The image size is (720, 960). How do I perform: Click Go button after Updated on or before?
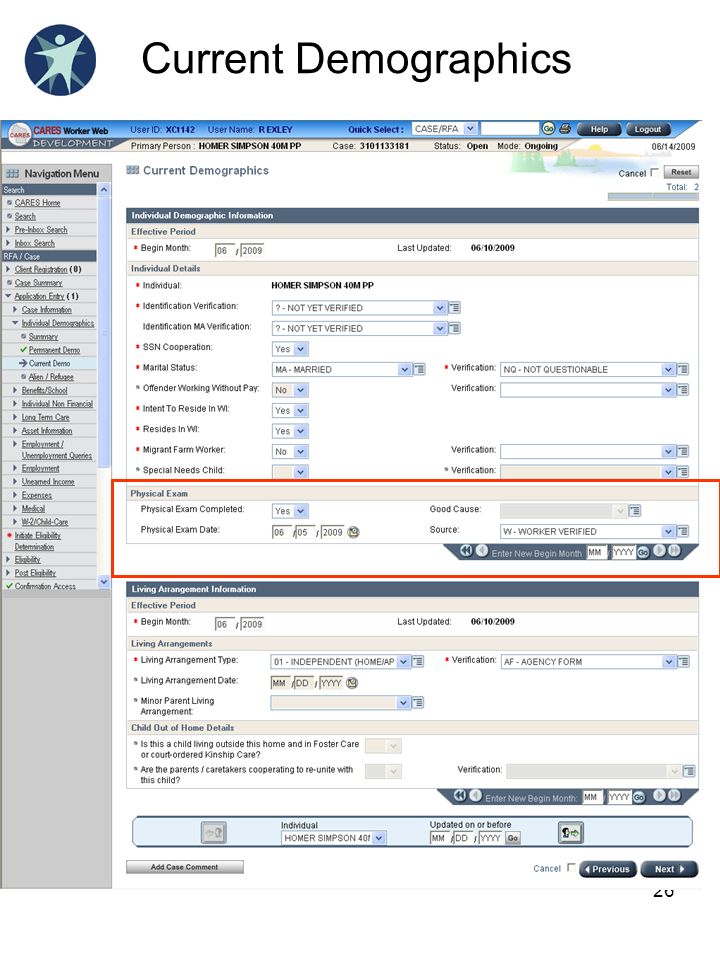click(x=512, y=838)
